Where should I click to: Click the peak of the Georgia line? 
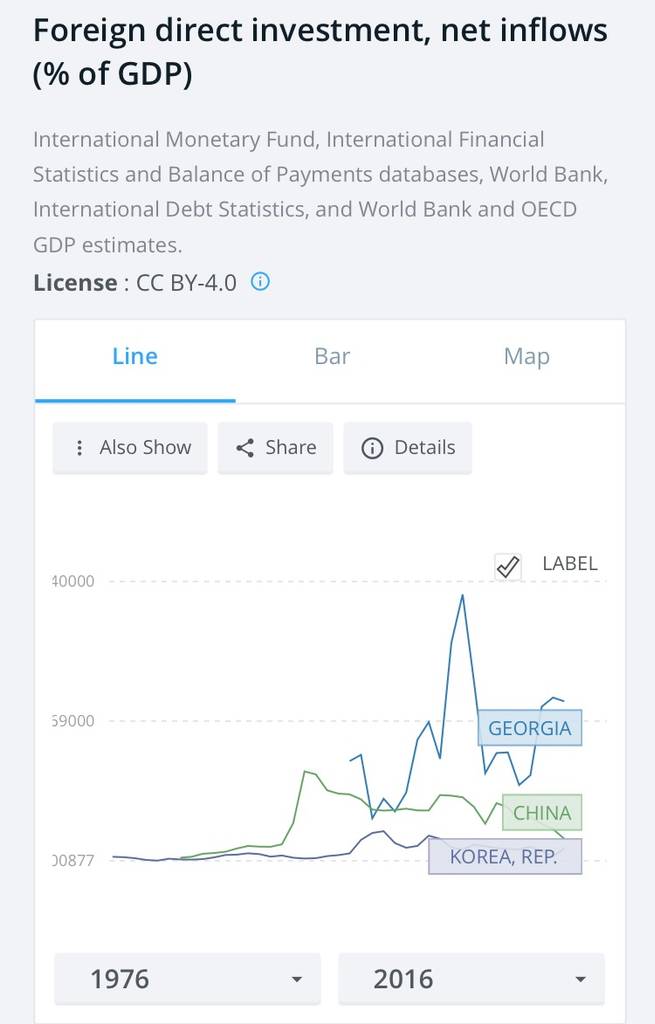point(462,596)
